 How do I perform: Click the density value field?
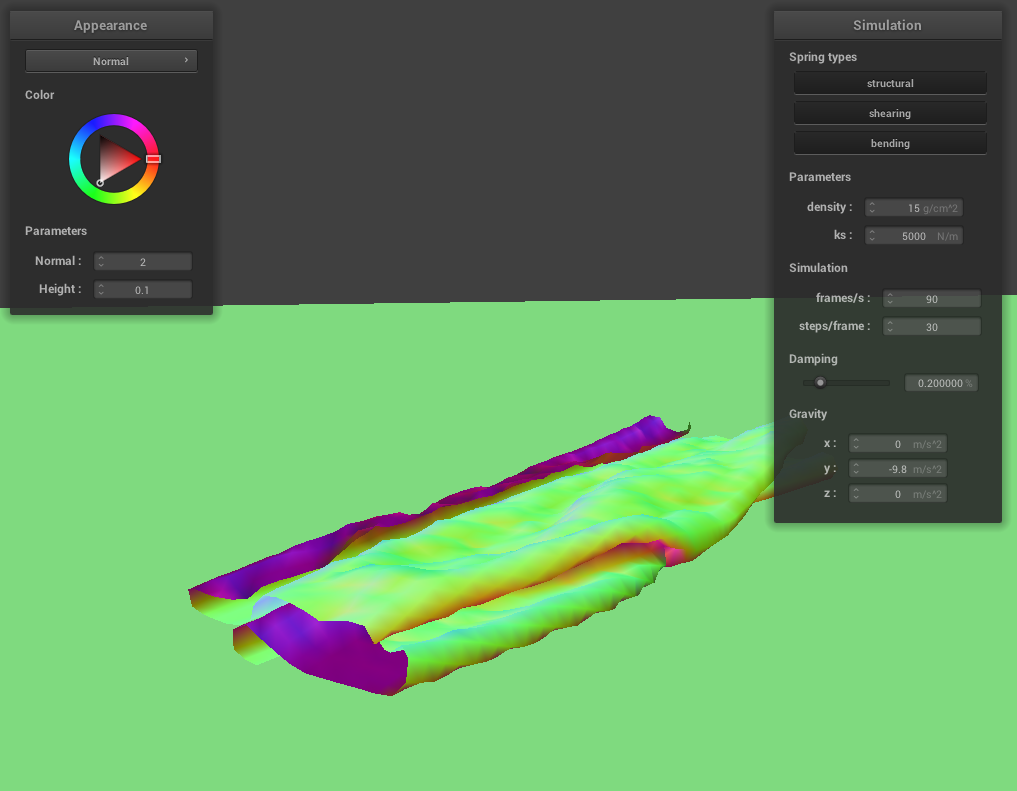[914, 207]
